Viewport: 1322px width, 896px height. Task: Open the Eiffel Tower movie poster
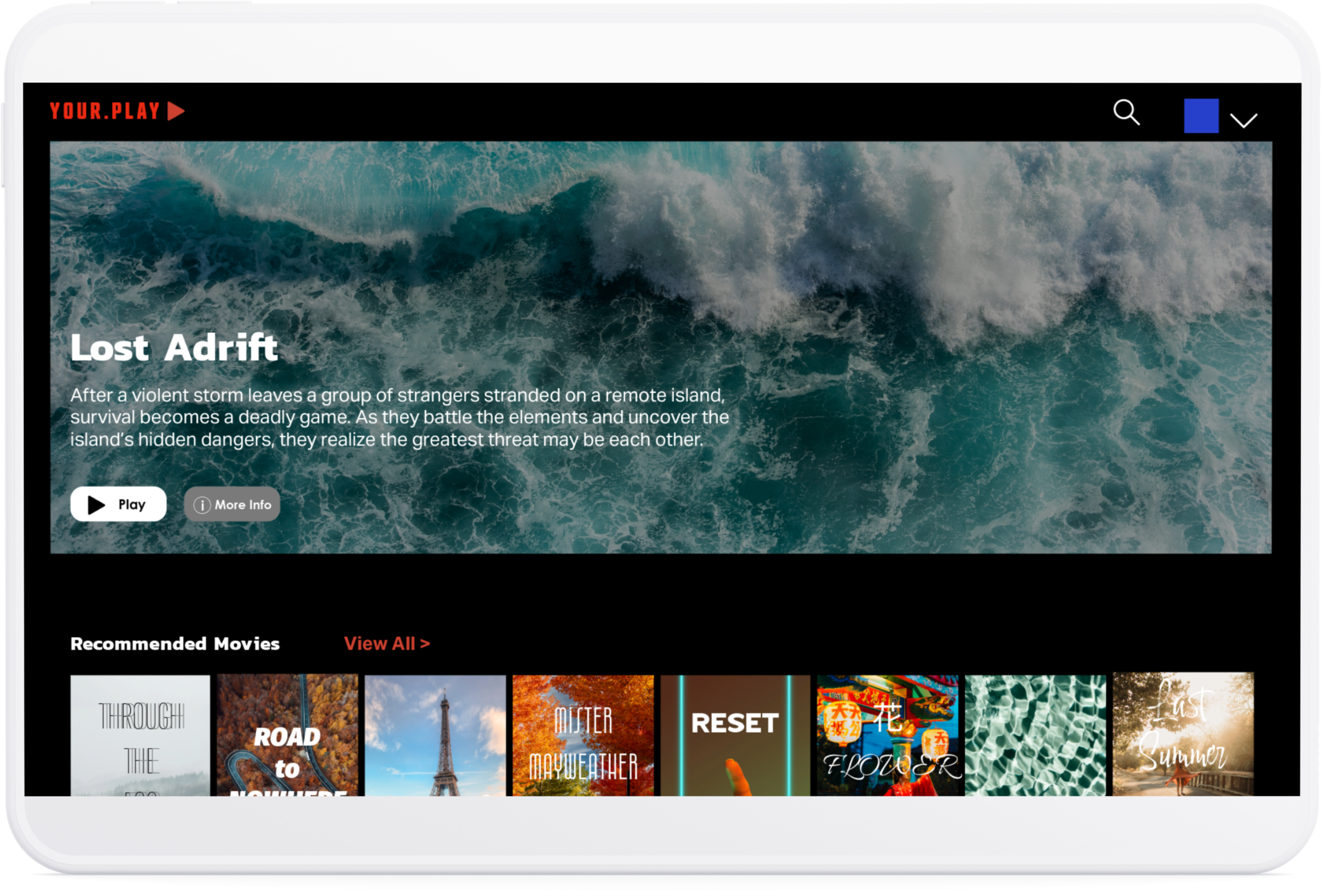[x=435, y=735]
